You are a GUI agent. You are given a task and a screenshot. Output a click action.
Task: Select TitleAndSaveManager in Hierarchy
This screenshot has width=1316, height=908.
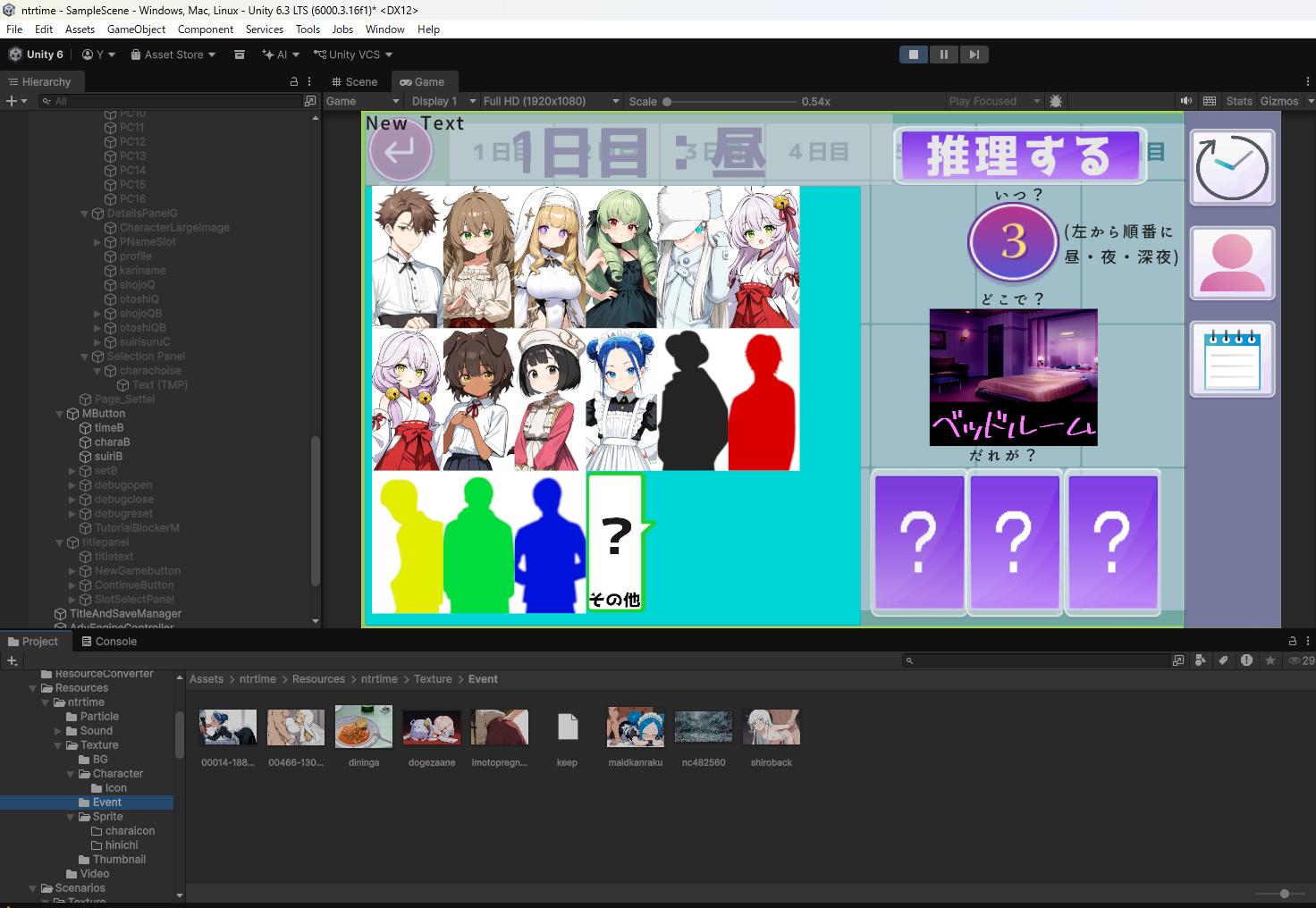125,614
